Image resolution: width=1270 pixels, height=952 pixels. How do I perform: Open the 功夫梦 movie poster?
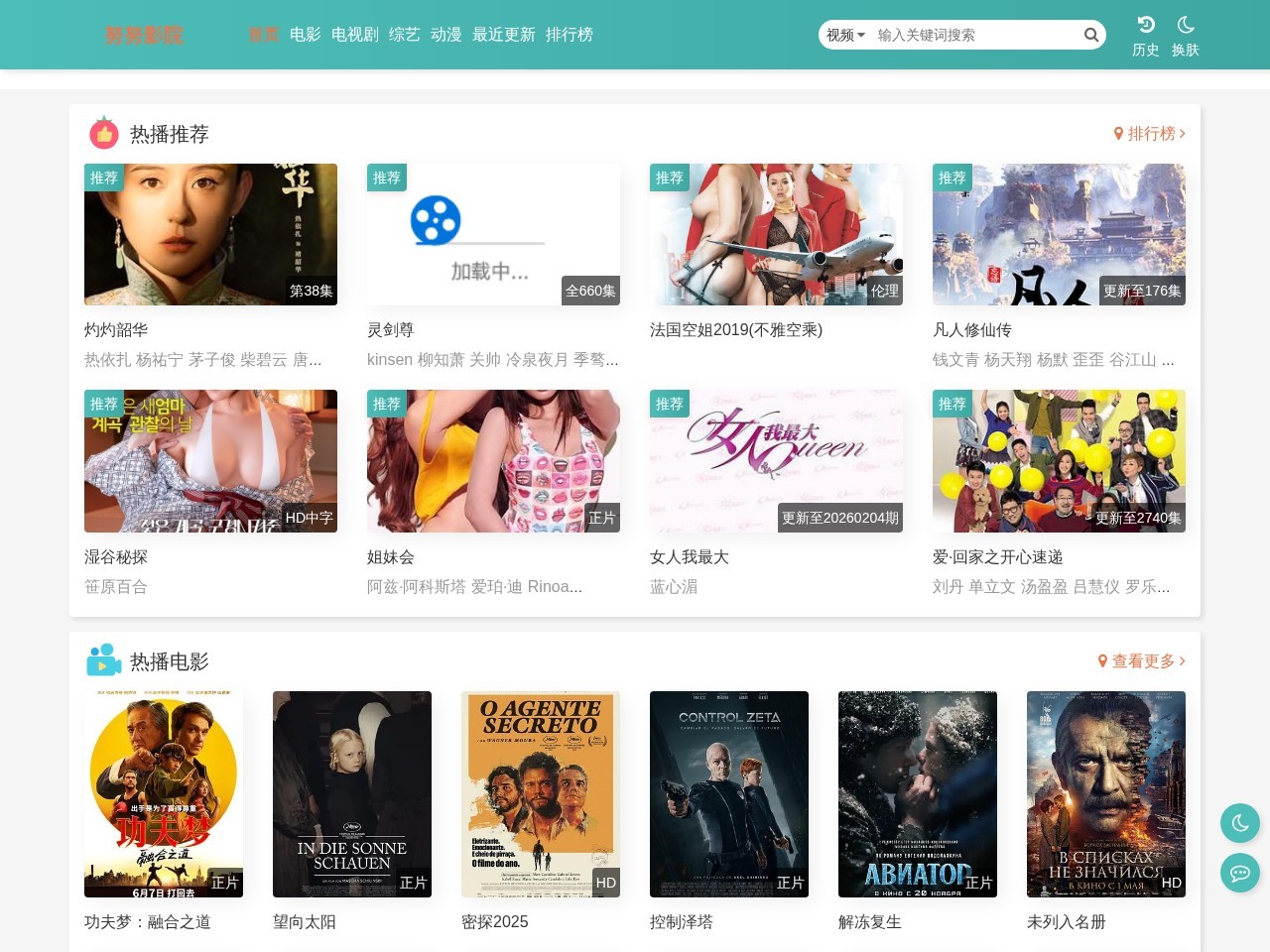(164, 794)
